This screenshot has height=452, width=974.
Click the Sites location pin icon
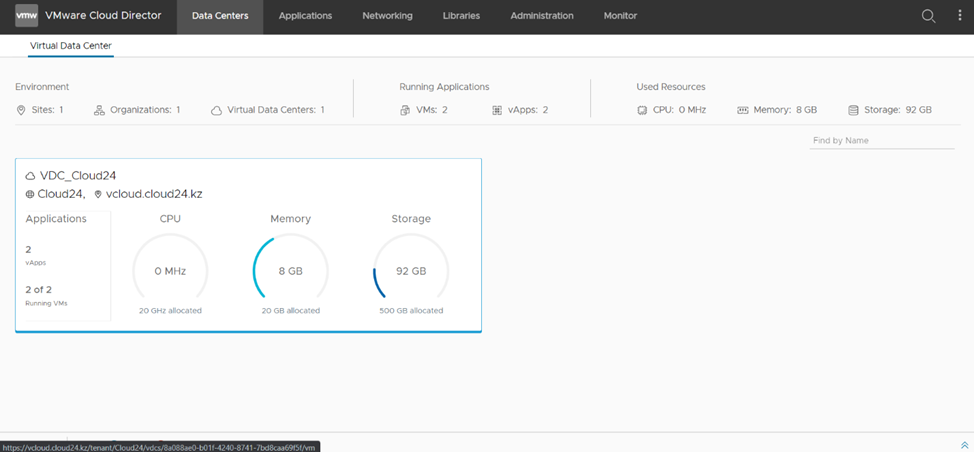click(21, 110)
